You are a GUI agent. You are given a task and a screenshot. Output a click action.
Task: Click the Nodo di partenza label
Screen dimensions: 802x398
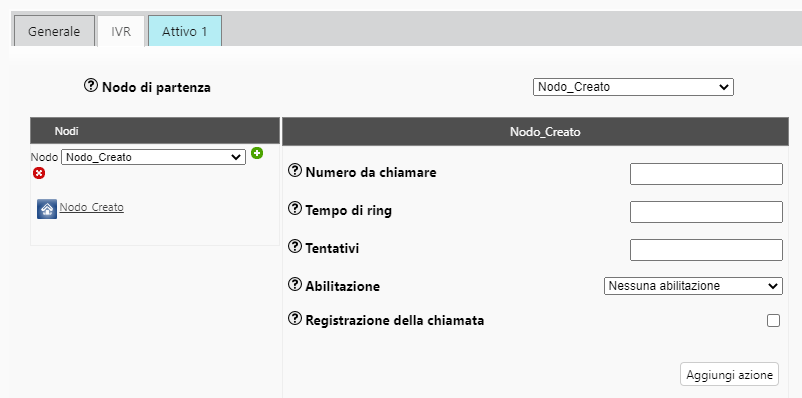pyautogui.click(x=157, y=87)
